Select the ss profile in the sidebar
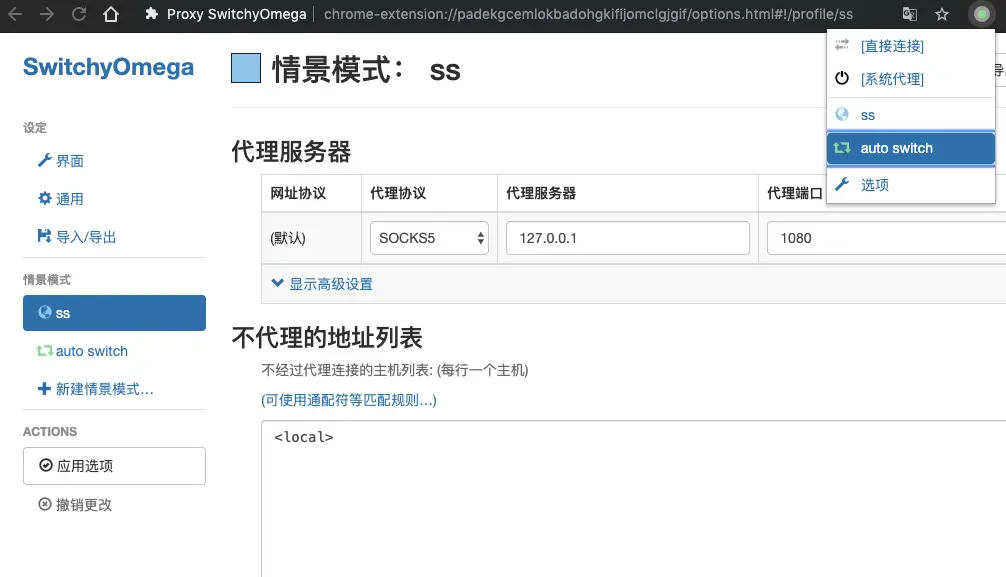Screen dimensions: 1006x577 tap(114, 313)
